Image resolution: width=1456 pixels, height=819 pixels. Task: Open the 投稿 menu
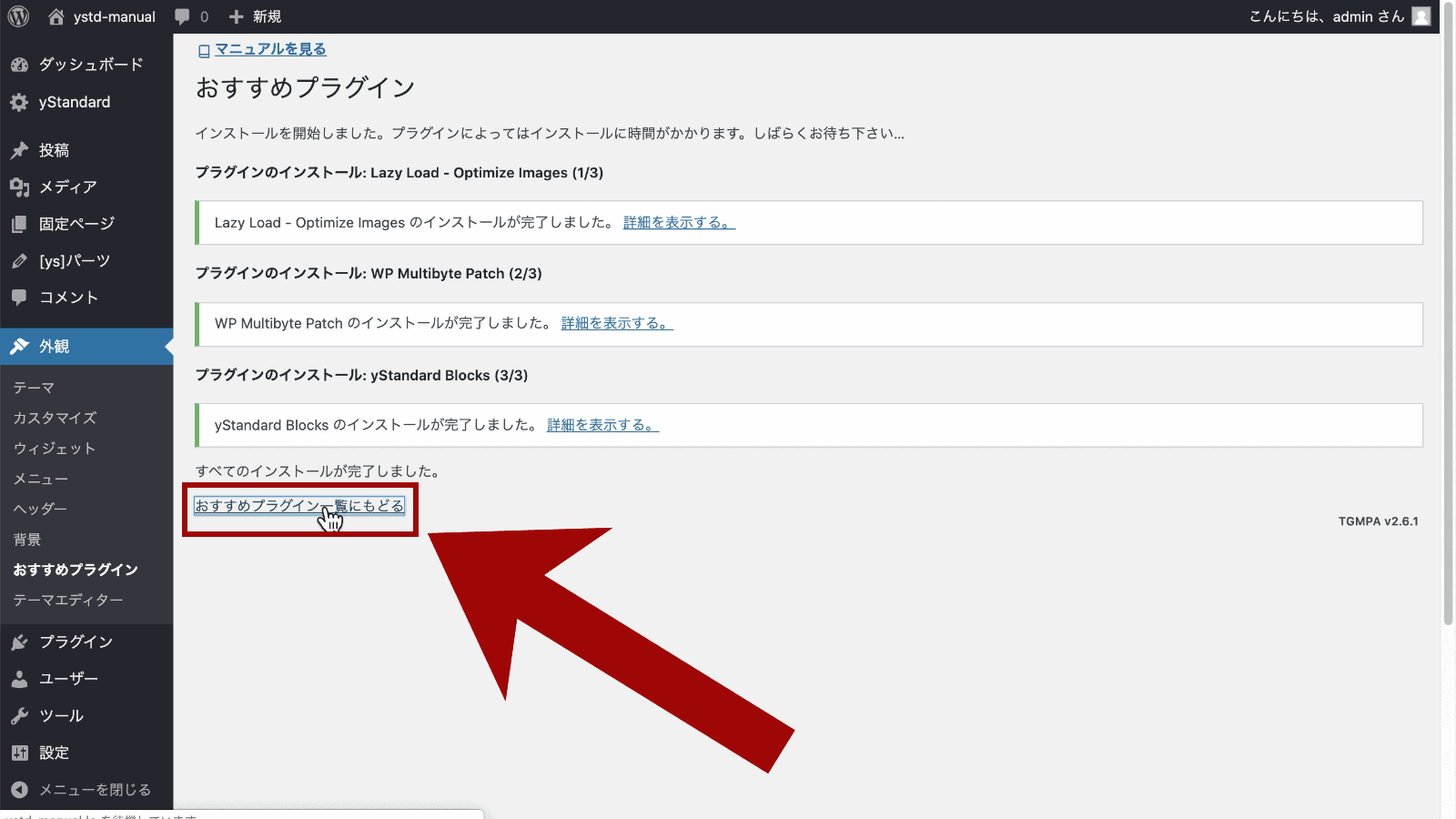click(86, 150)
